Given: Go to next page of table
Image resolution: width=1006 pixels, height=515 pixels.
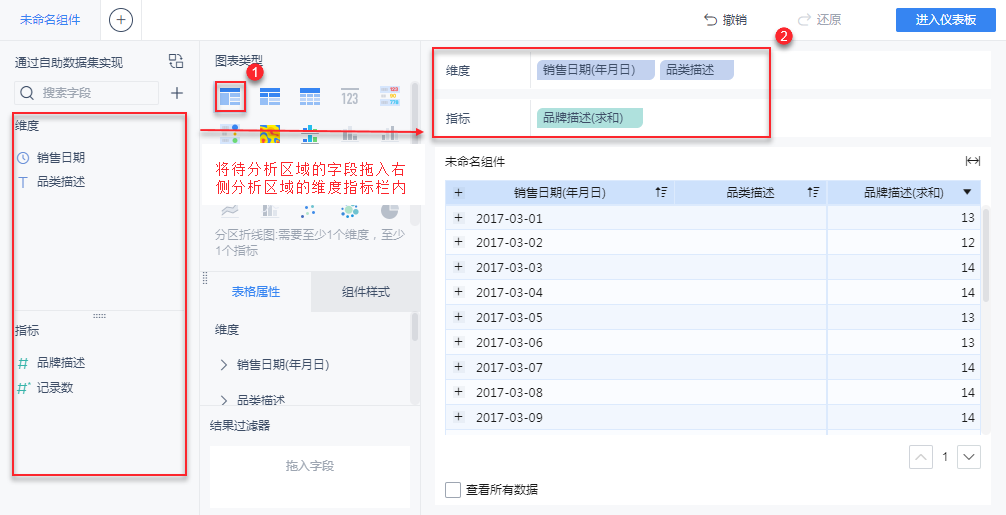Looking at the screenshot, I should coord(968,457).
